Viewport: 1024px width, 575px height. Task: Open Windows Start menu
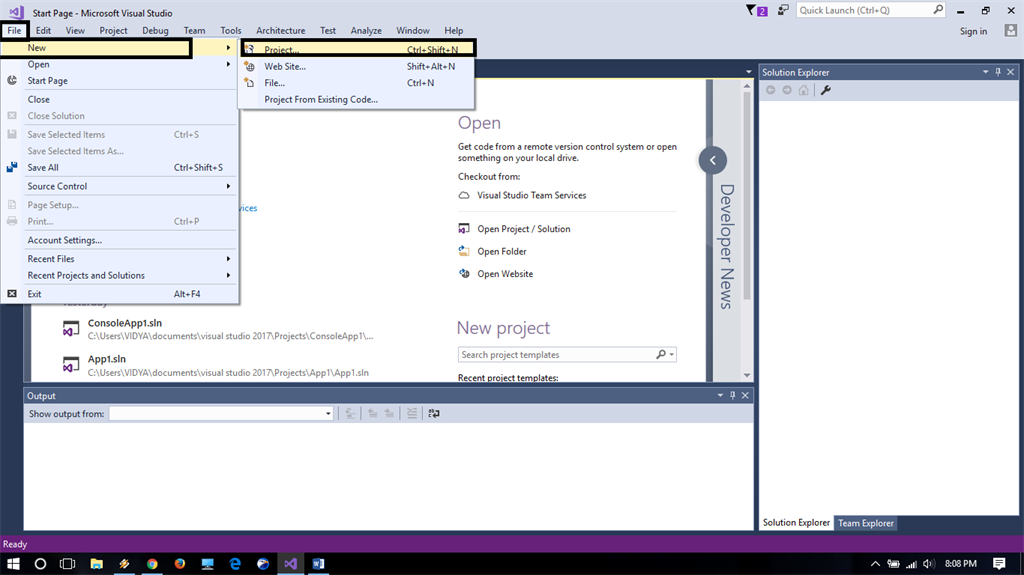coord(13,563)
